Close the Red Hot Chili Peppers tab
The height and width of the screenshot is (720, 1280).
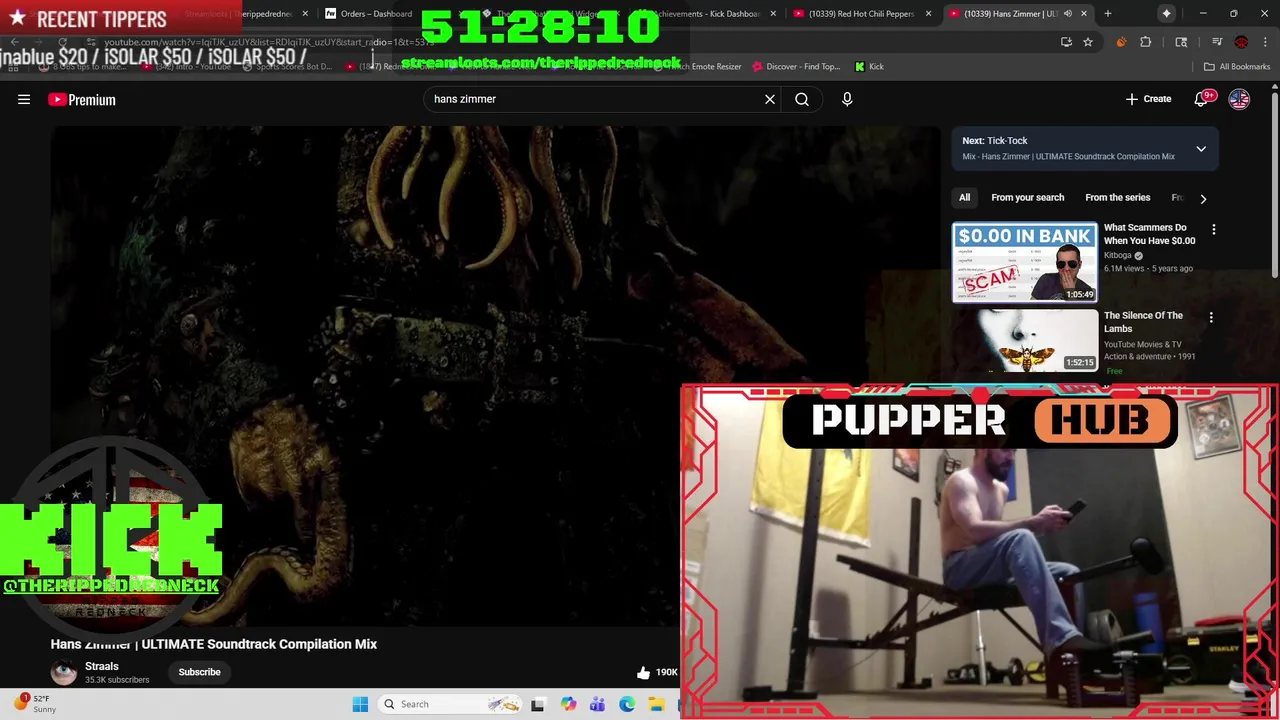click(929, 14)
